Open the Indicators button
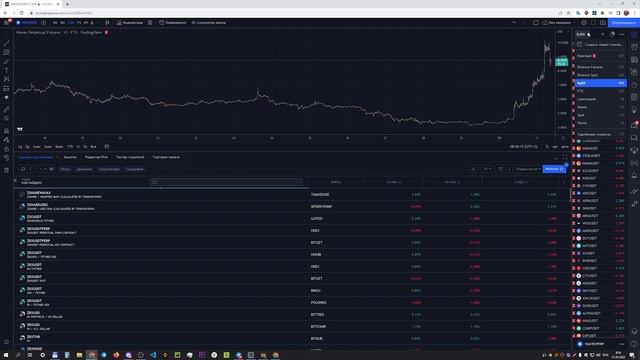Screen dimensions: 640x360 pyautogui.click(x=129, y=22)
